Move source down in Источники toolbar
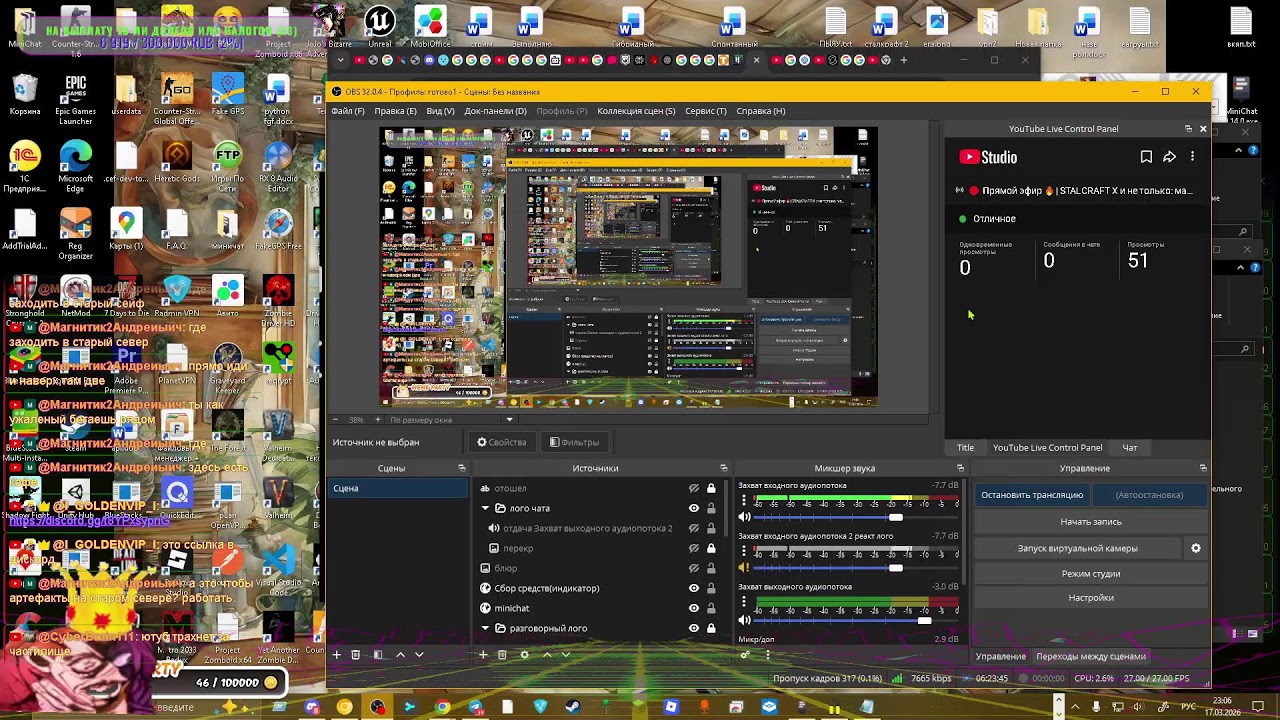Screen dimensions: 1280x720 pos(566,655)
